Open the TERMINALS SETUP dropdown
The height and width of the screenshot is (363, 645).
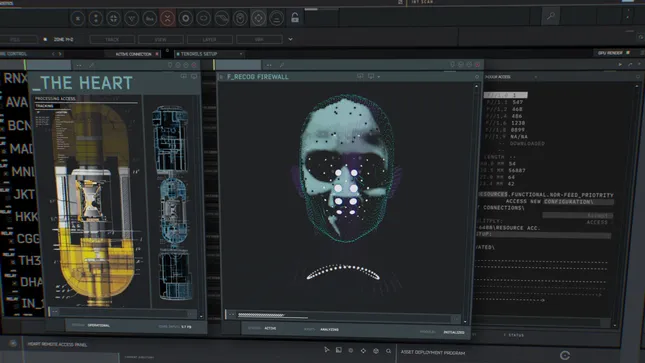coord(241,54)
